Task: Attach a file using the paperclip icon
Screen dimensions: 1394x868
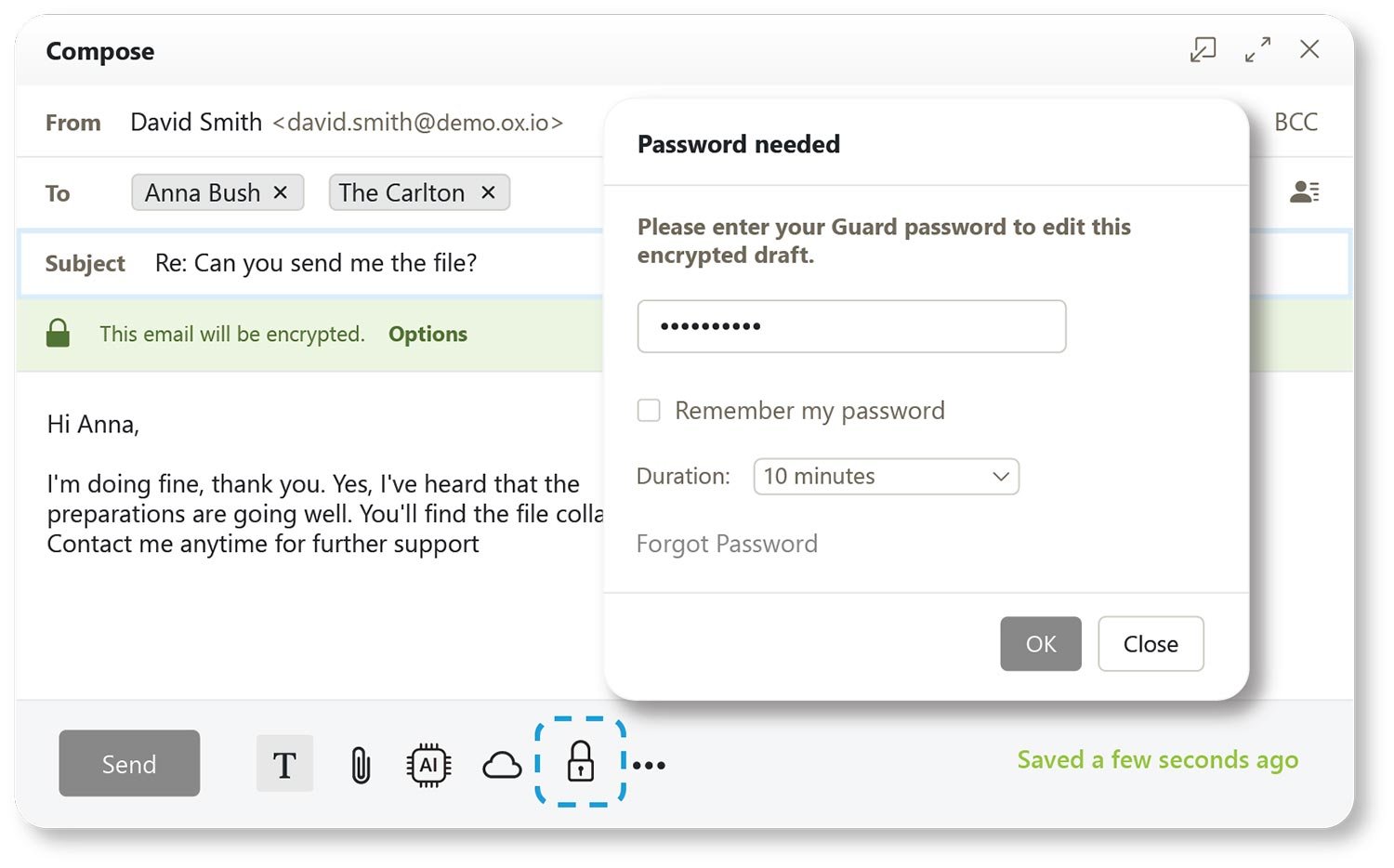Action: coord(359,764)
